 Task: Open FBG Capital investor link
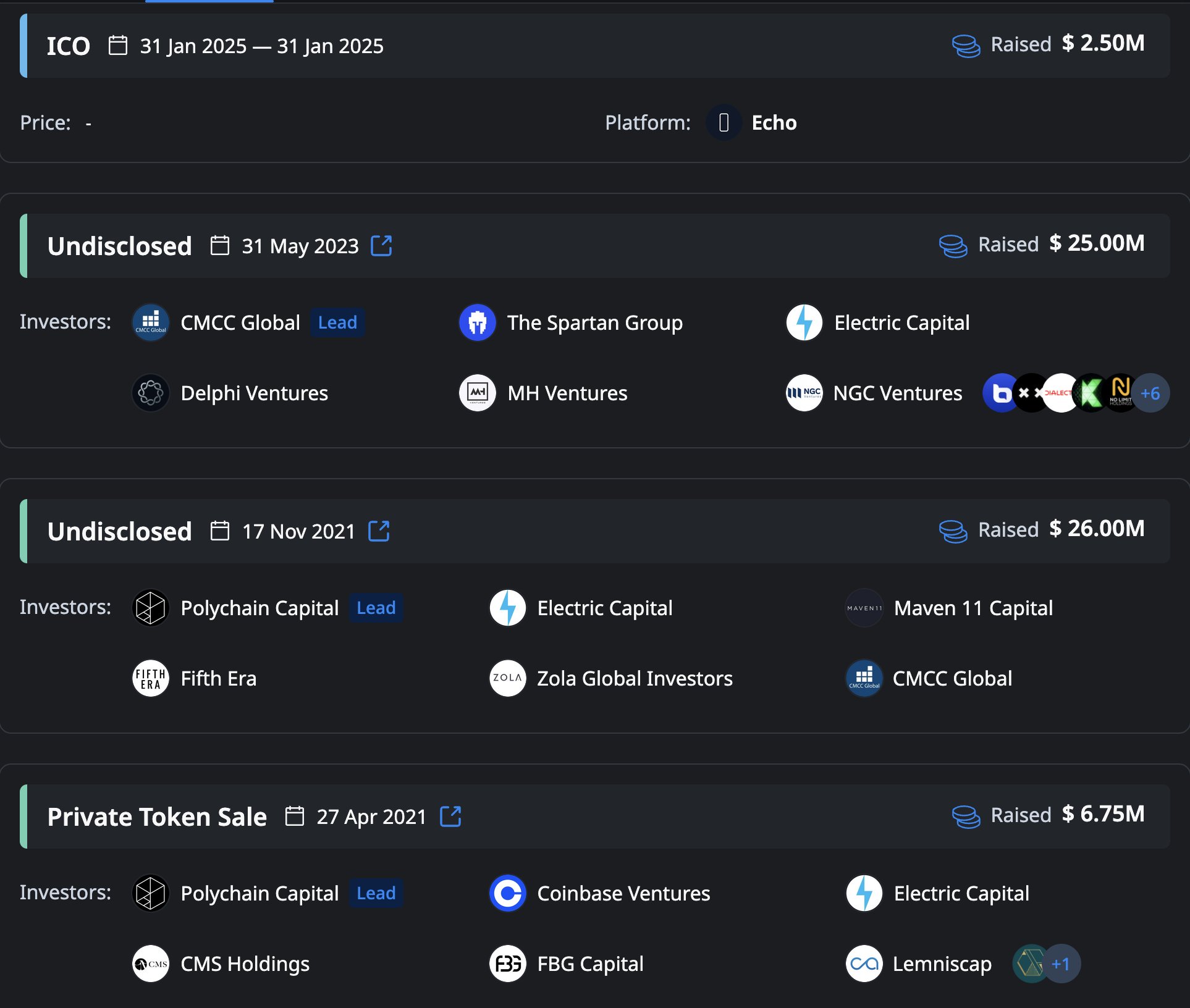pyautogui.click(x=590, y=964)
